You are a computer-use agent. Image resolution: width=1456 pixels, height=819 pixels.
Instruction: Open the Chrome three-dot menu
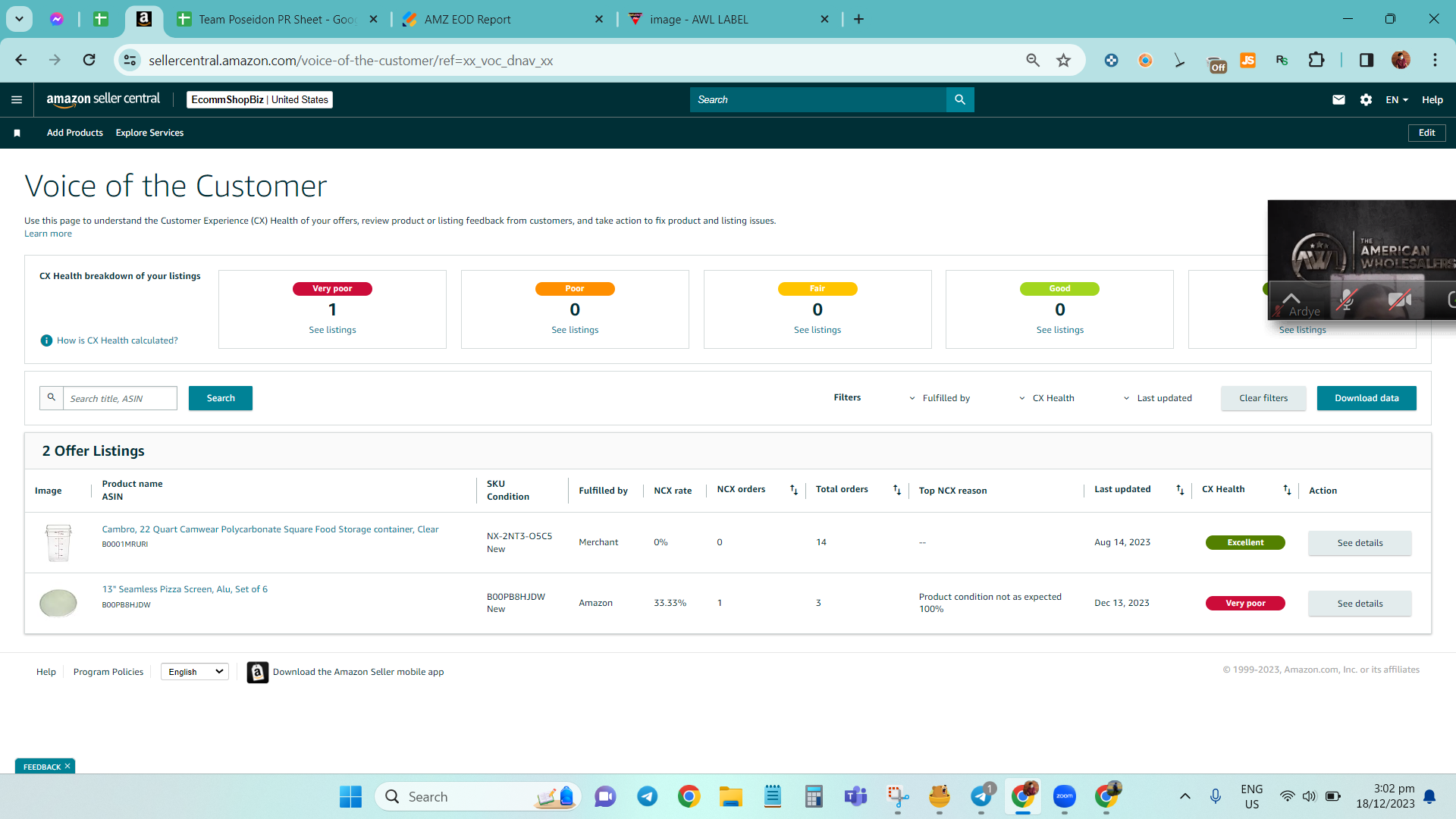pos(1435,60)
